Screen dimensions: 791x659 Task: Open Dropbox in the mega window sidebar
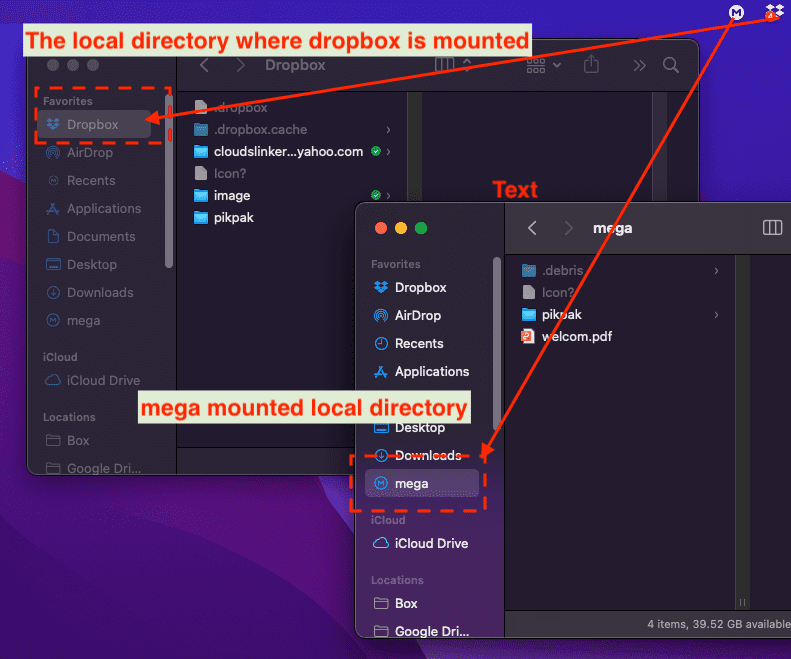point(422,287)
